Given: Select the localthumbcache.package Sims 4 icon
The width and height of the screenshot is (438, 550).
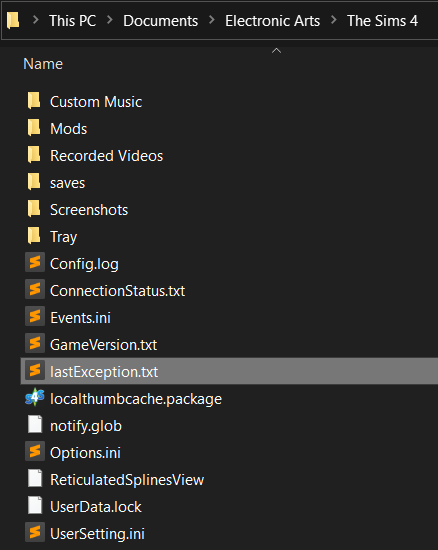Looking at the screenshot, I should (x=35, y=397).
